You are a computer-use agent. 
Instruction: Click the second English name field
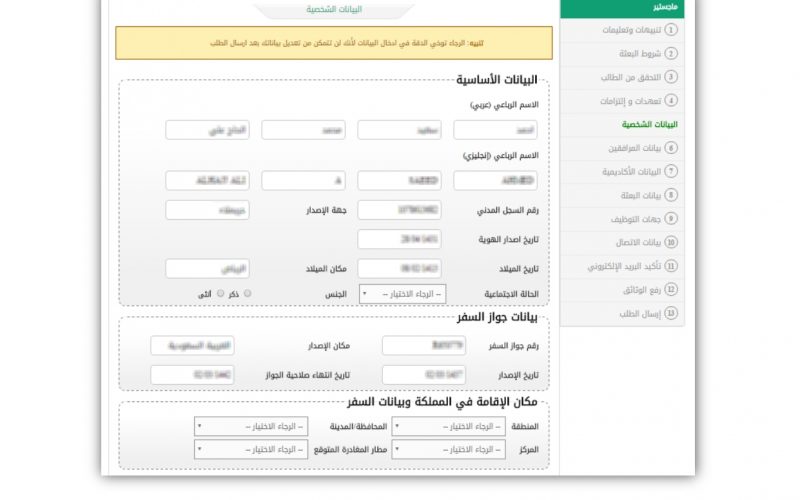pos(399,181)
